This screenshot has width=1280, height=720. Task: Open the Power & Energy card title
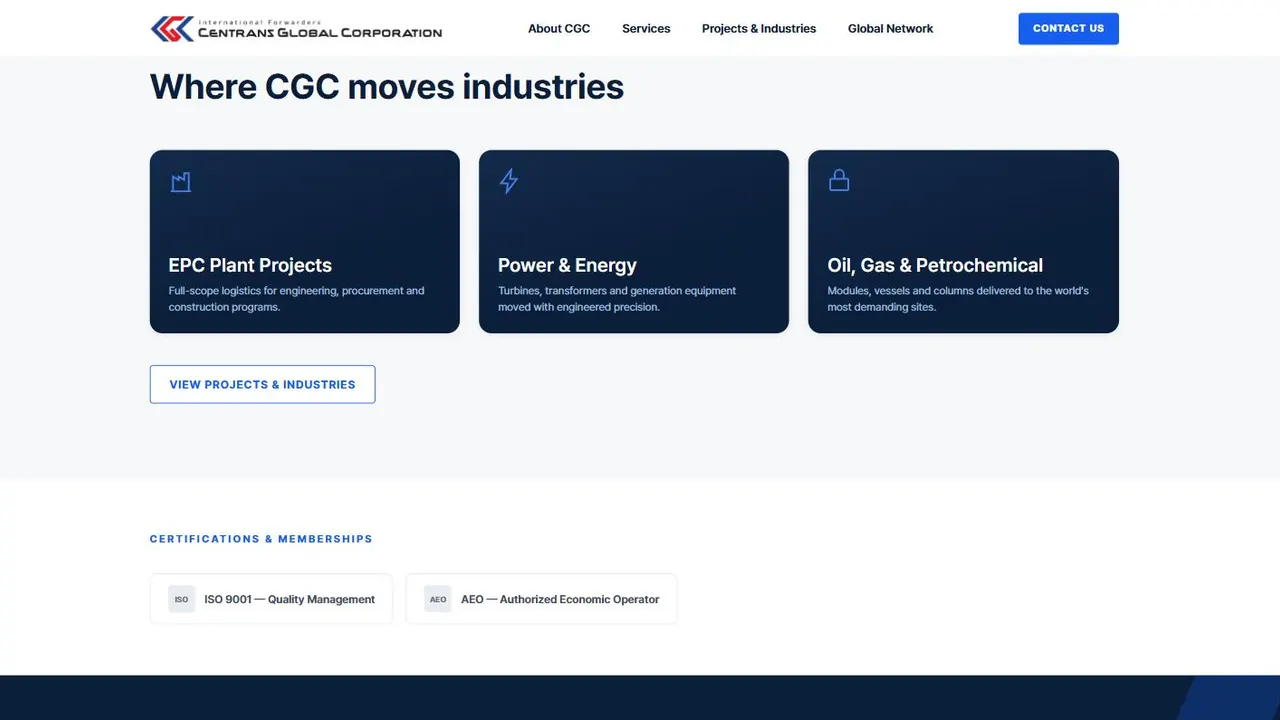tap(567, 265)
